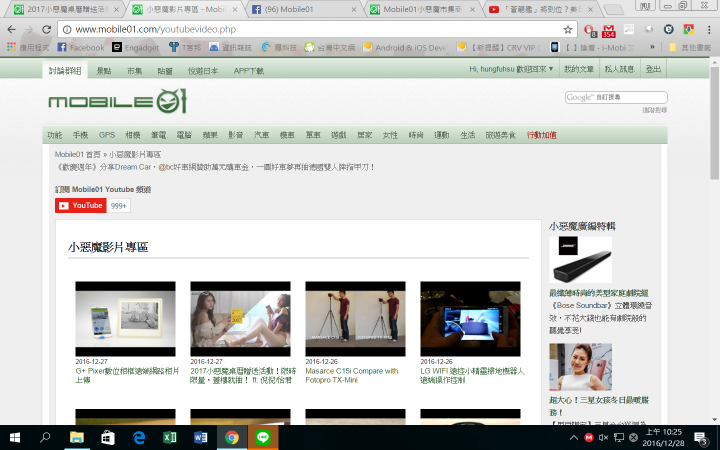Image resolution: width=720 pixels, height=450 pixels.
Task: Open the 悅遊日本 top navigation item
Action: [x=202, y=71]
